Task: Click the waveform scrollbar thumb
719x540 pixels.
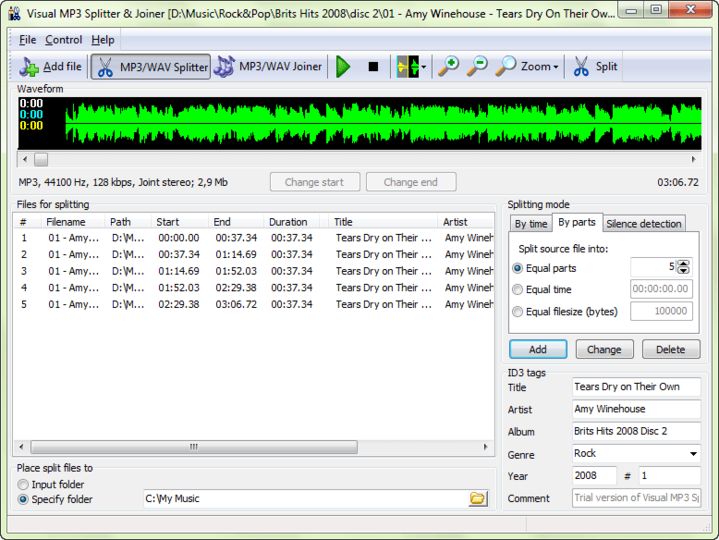Action: click(x=41, y=160)
